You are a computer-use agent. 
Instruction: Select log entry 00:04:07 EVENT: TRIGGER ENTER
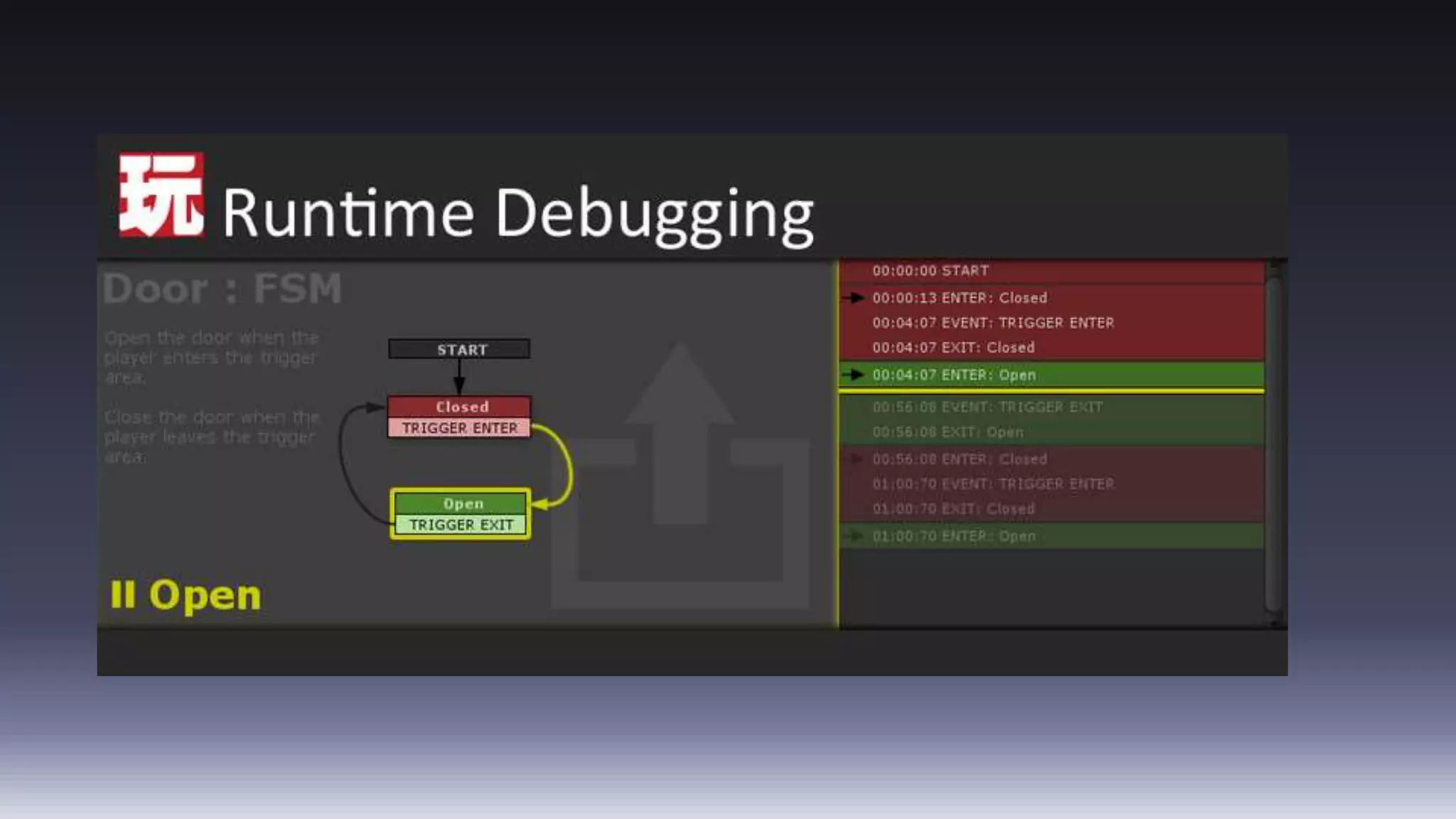point(992,323)
